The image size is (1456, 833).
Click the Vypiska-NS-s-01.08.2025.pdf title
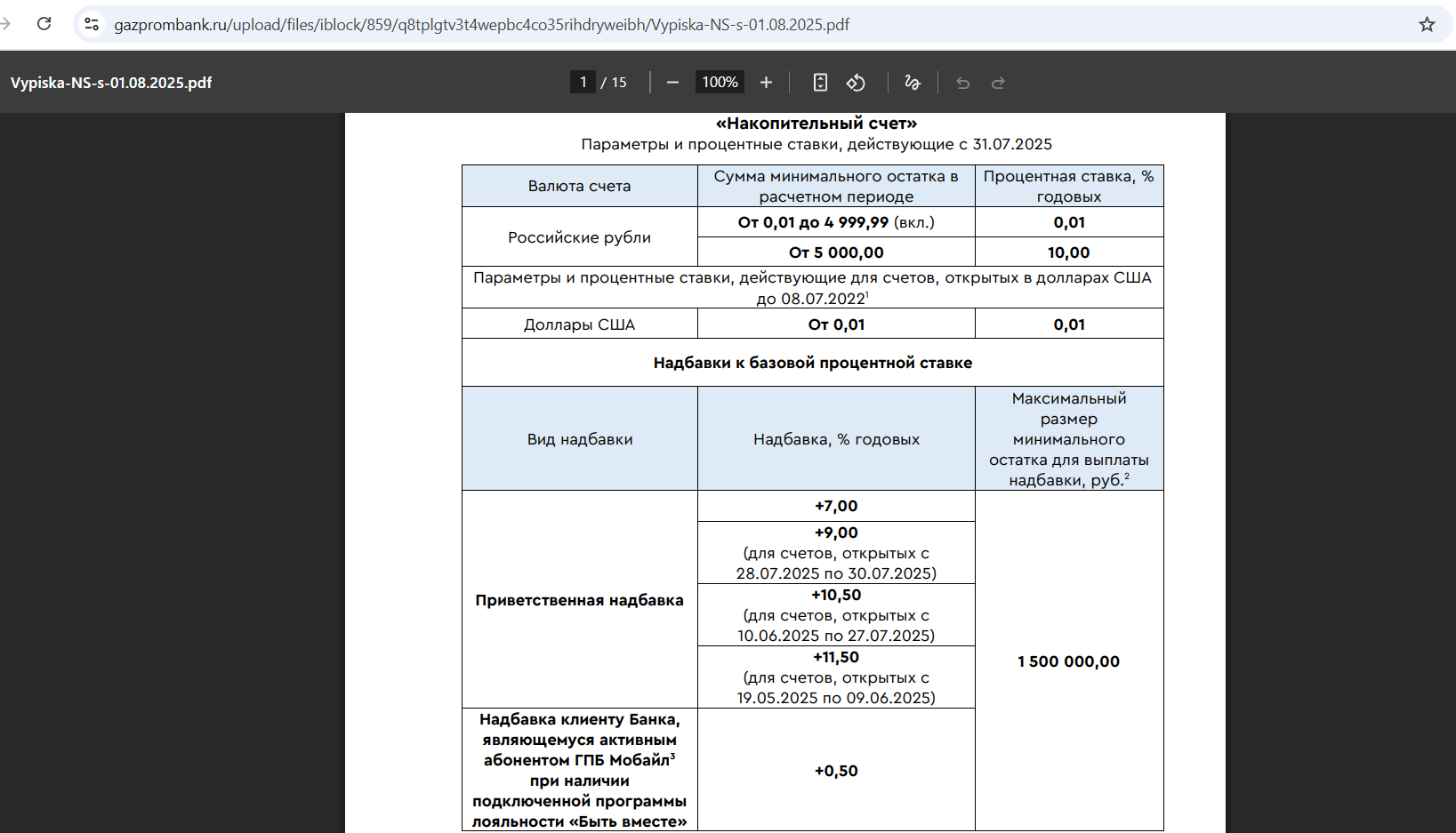tap(111, 83)
